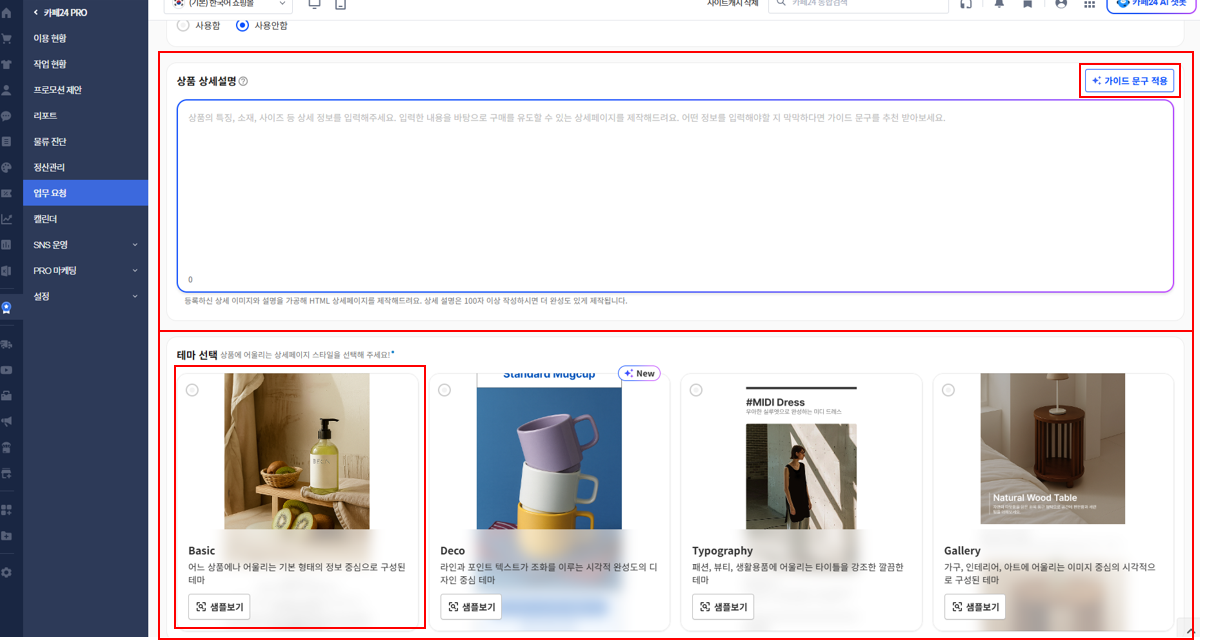The width and height of the screenshot is (1221, 643).
Task: Open the user account icon
Action: point(1061,4)
